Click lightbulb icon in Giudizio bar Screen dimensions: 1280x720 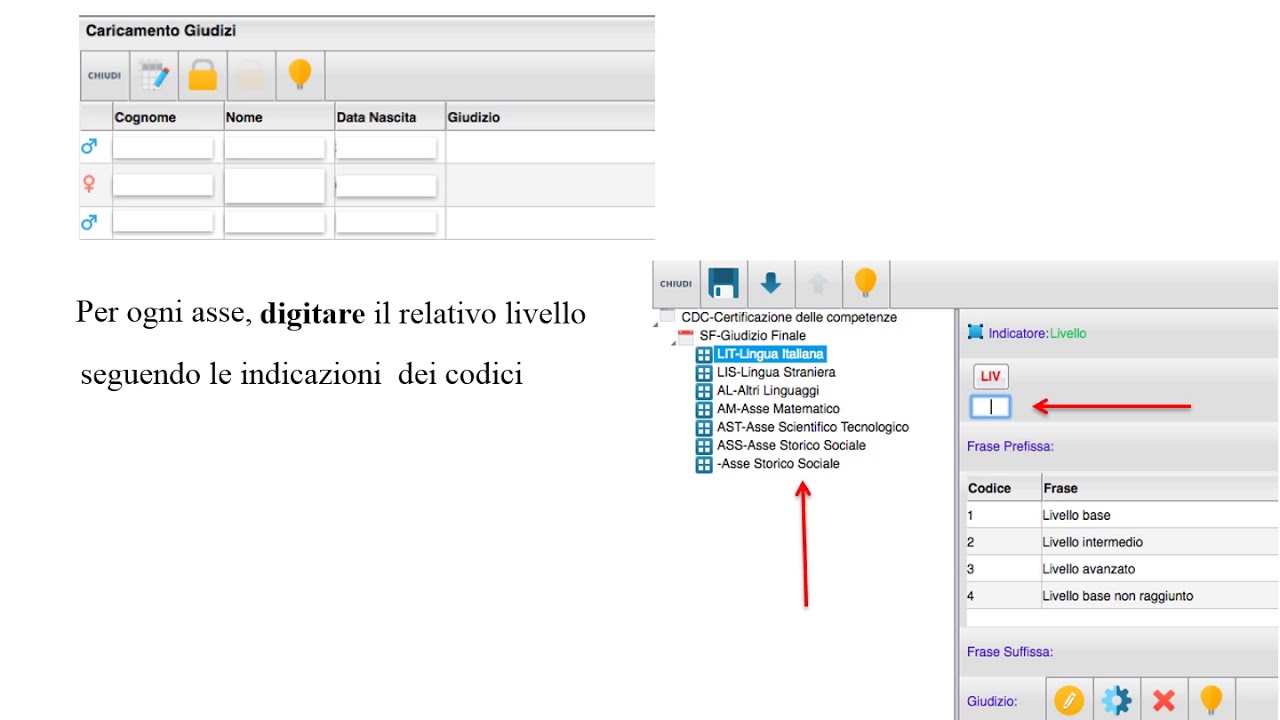pyautogui.click(x=1211, y=700)
